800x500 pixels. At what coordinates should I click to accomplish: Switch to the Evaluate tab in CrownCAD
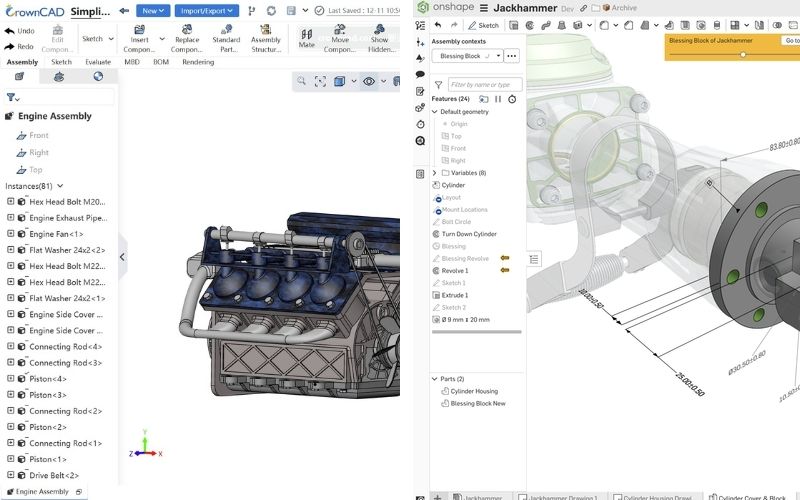click(x=98, y=62)
